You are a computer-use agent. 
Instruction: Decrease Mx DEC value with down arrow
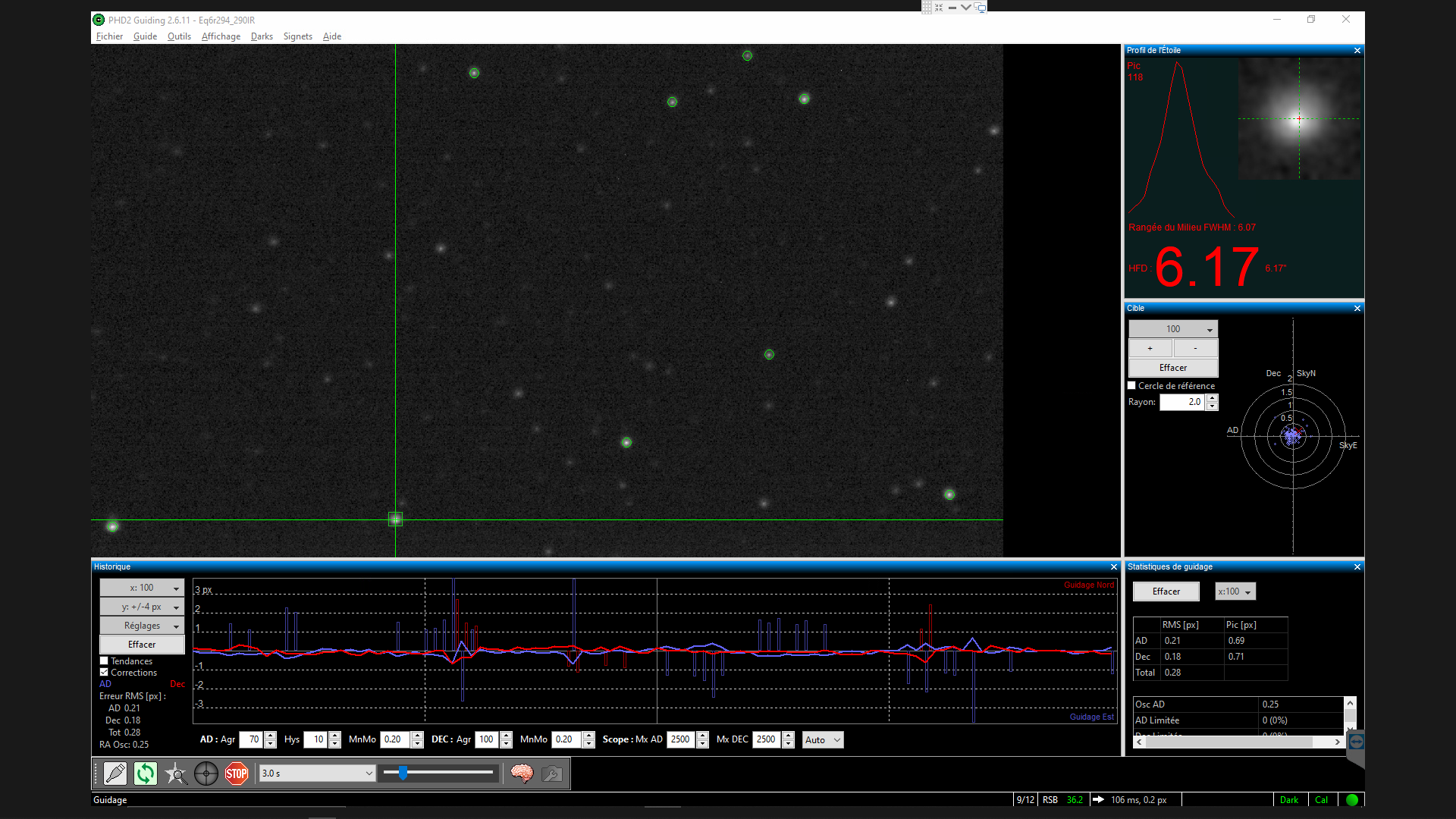(789, 744)
